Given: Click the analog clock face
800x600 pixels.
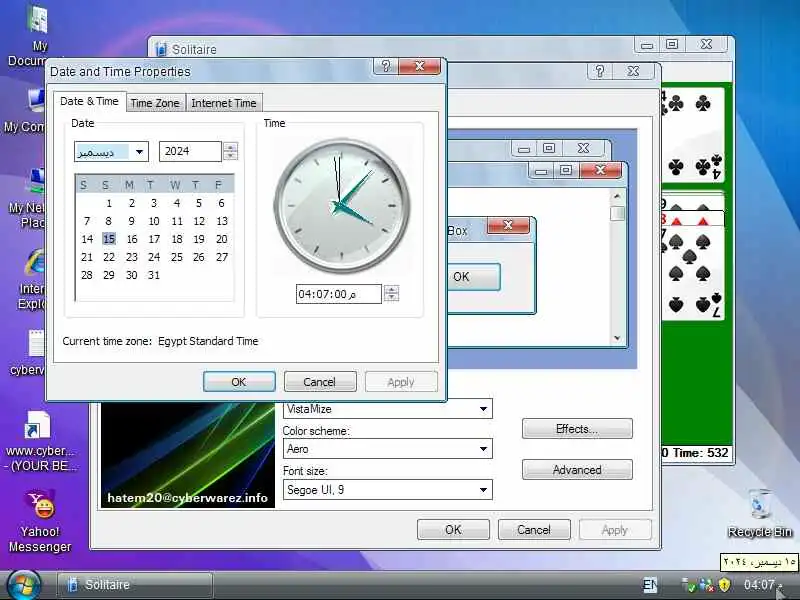Looking at the screenshot, I should click(x=342, y=206).
